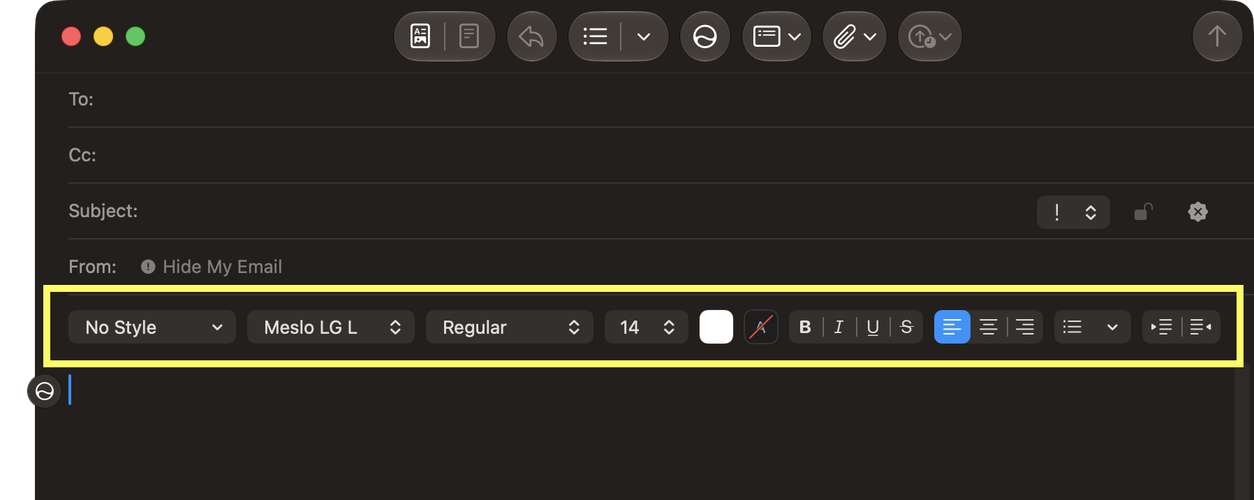Open the Regular typeface dropdown
1254x500 pixels.
pyautogui.click(x=510, y=327)
